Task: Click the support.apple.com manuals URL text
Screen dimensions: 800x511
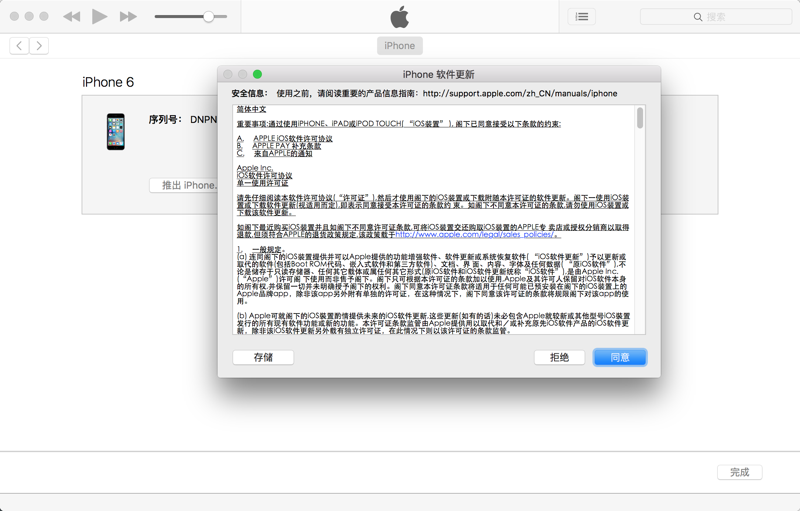Action: [x=520, y=93]
